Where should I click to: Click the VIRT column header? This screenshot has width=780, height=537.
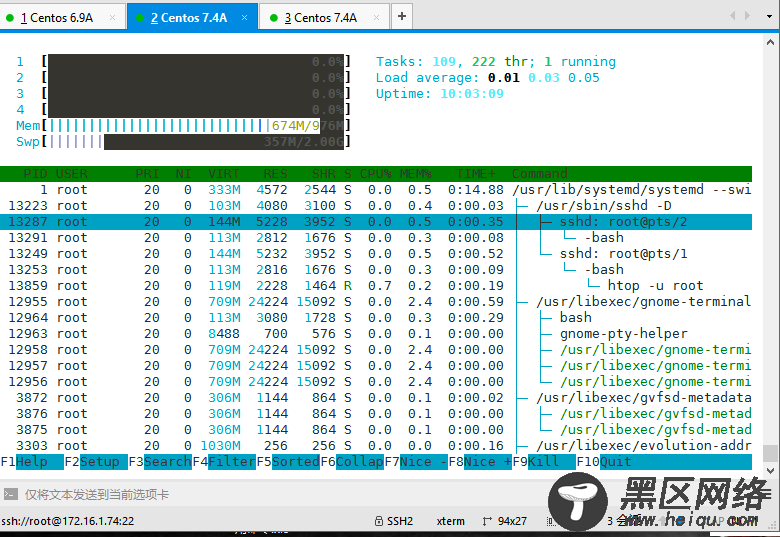(224, 174)
